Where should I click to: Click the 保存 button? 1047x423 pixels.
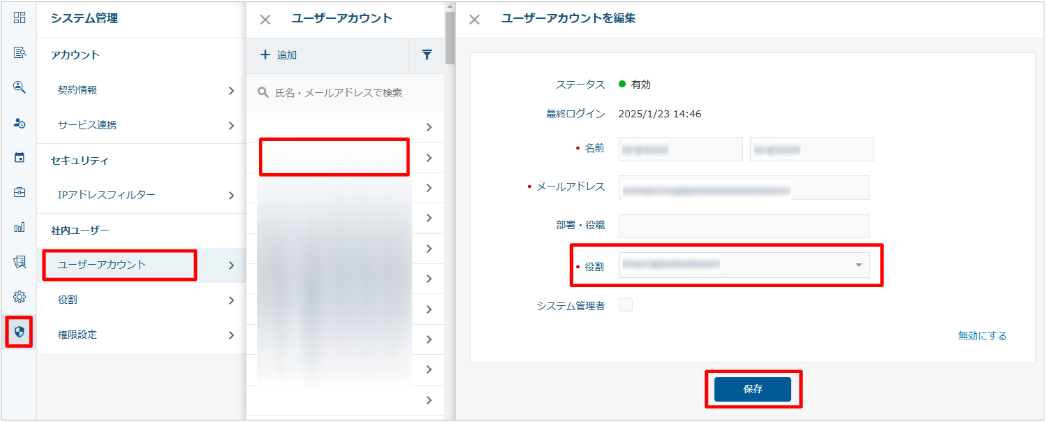click(752, 390)
